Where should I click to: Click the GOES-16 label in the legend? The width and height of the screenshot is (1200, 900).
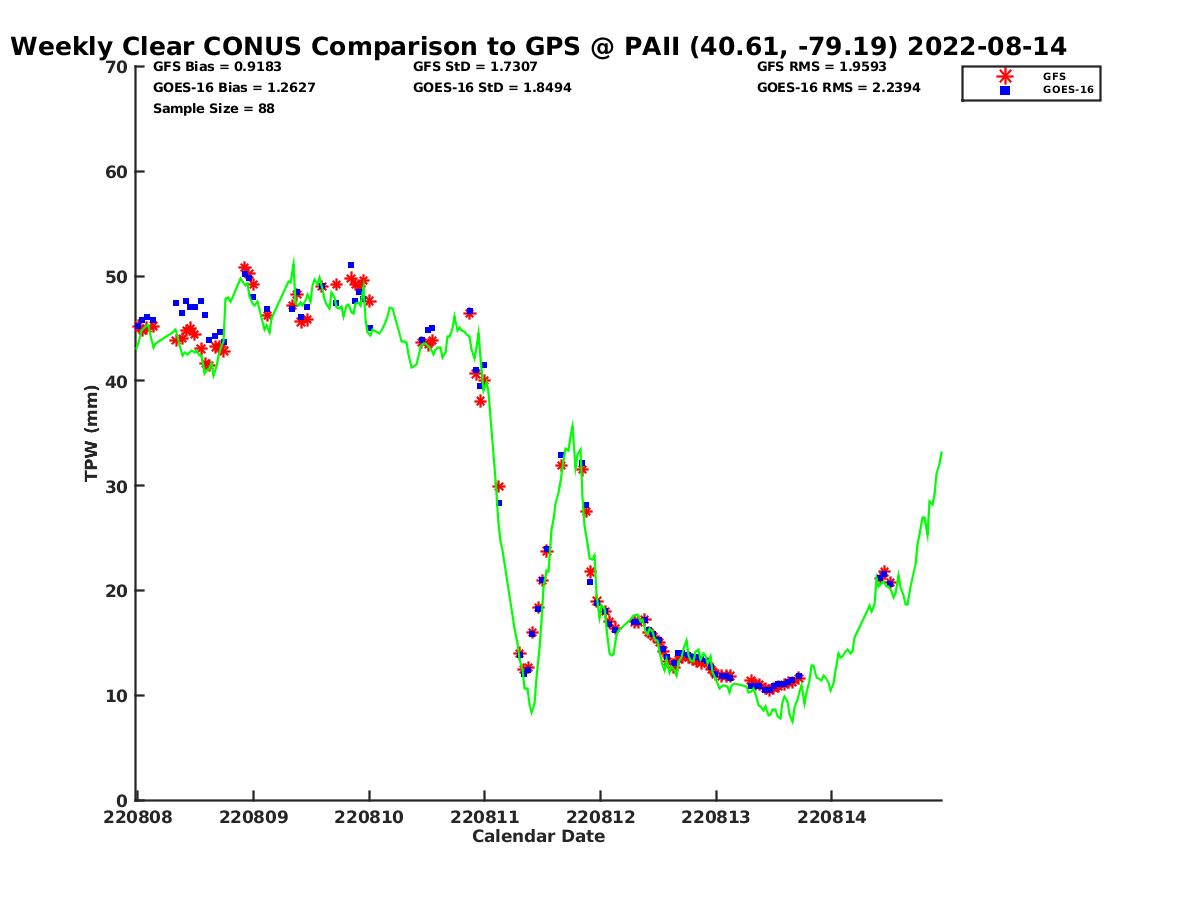point(1068,90)
